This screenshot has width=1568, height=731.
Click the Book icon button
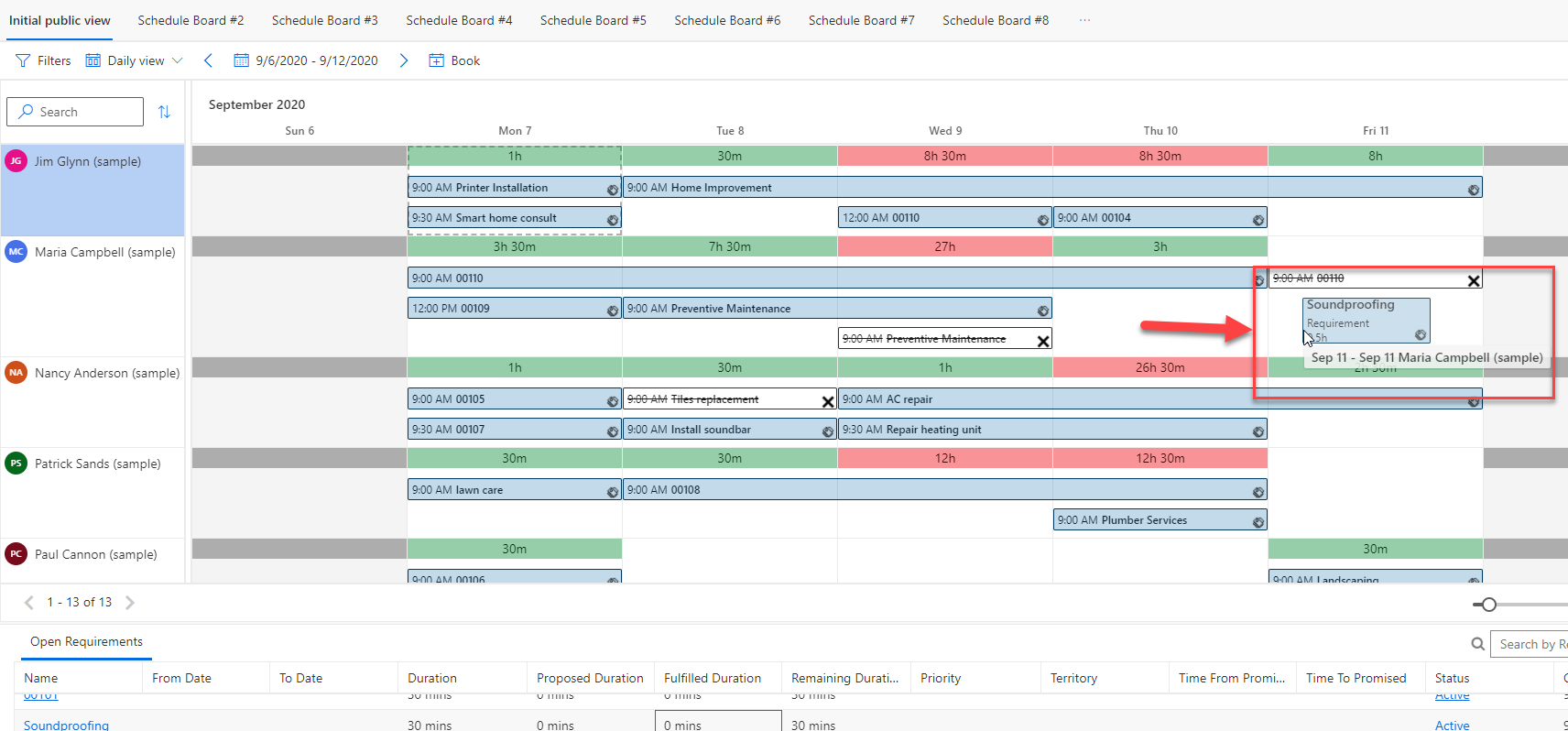tap(437, 60)
